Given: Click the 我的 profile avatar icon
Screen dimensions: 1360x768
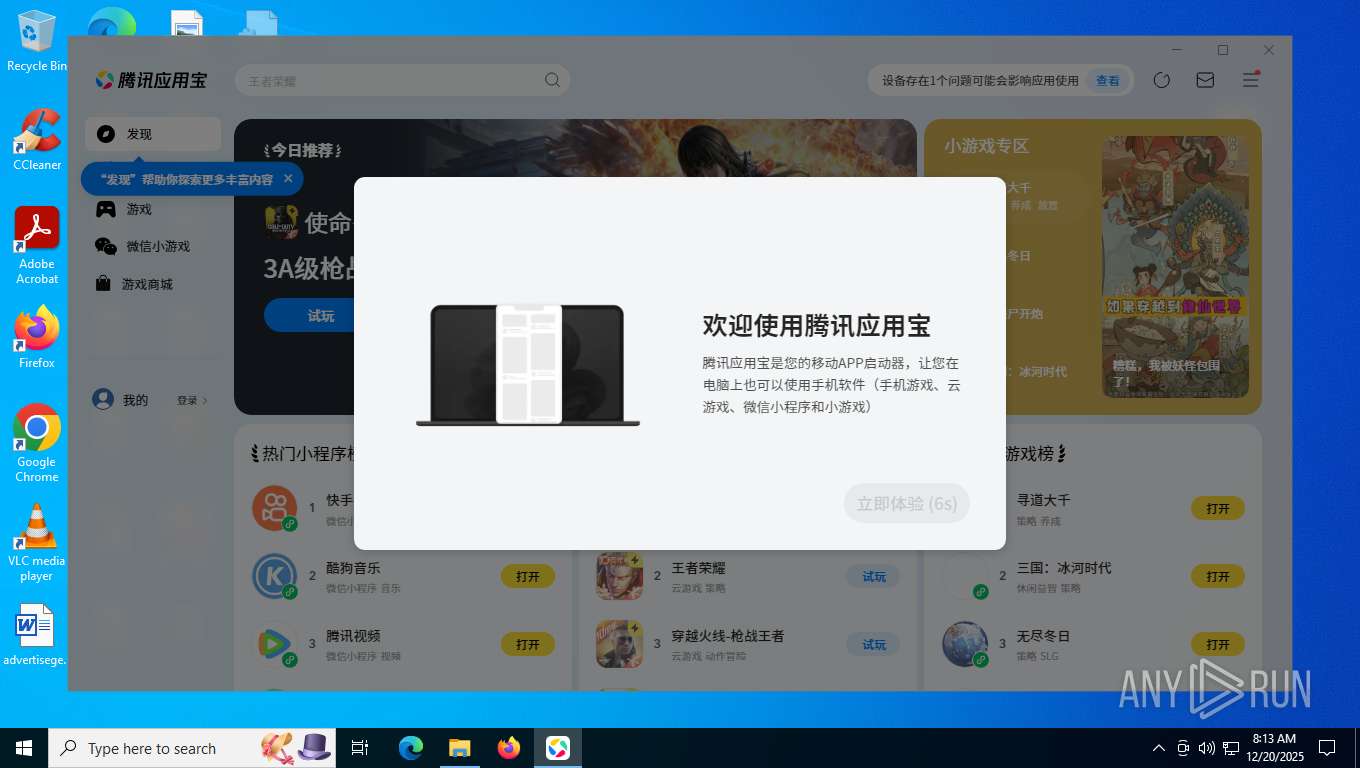Looking at the screenshot, I should coord(103,399).
